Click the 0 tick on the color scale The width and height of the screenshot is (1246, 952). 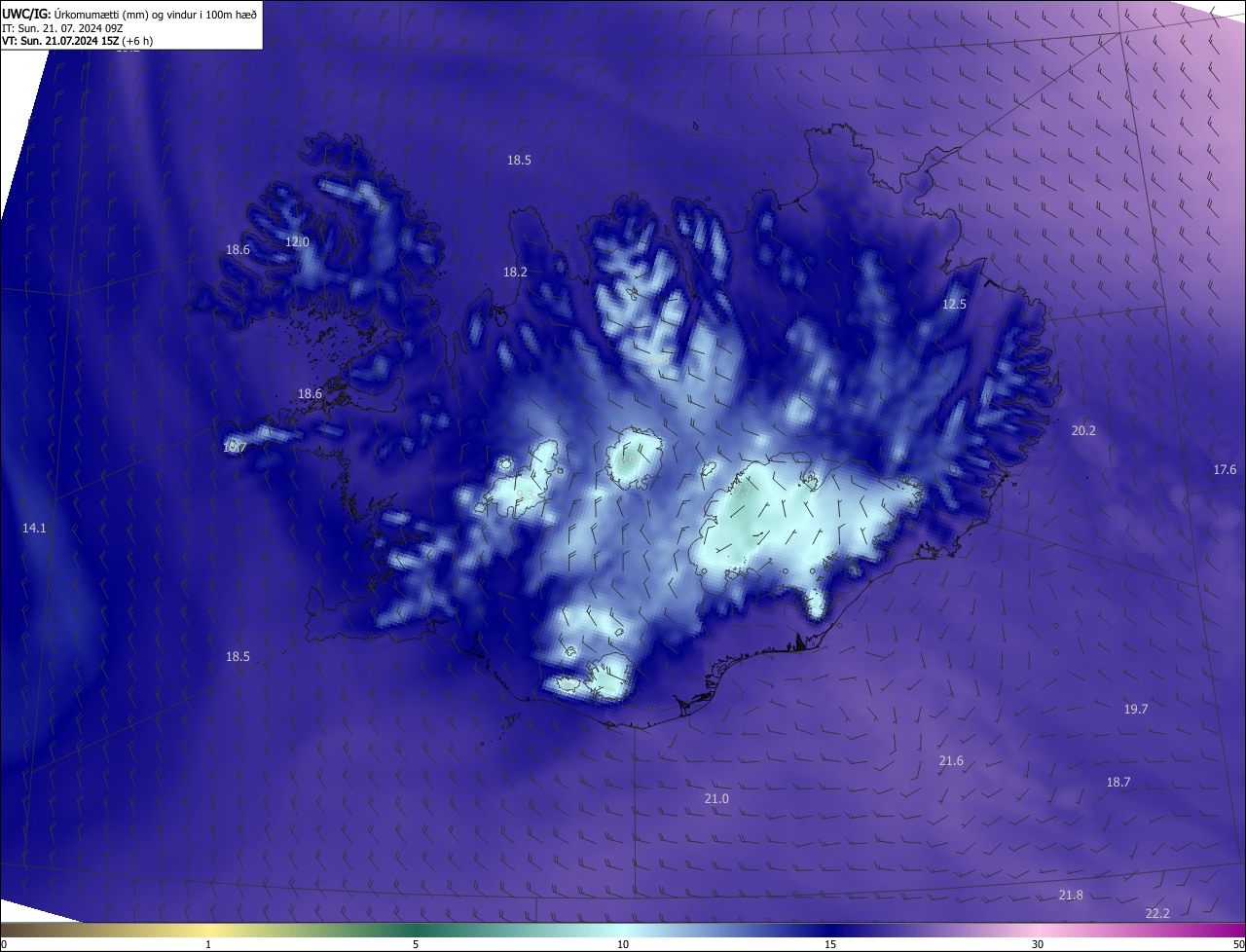[x=4, y=944]
